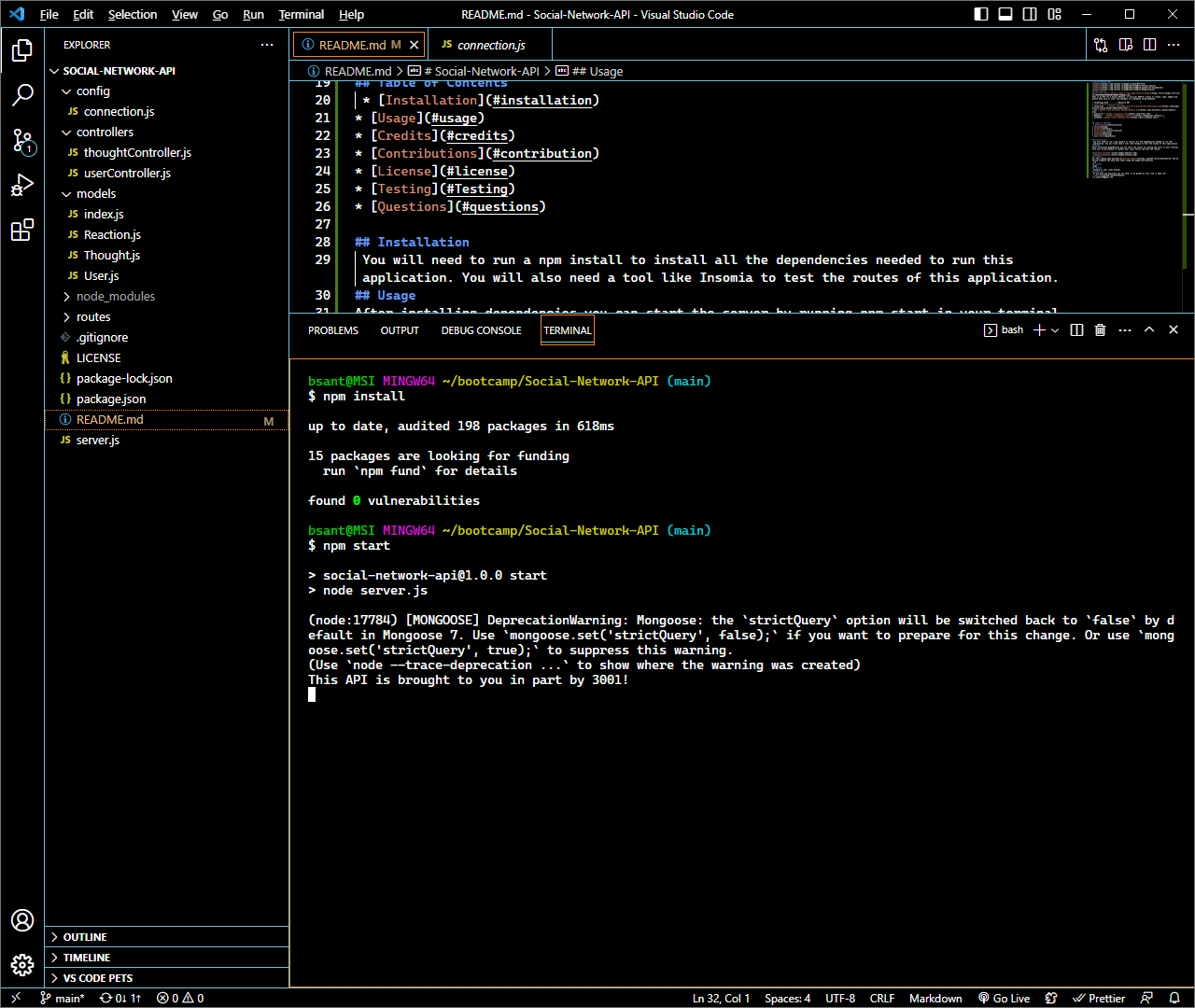The height and width of the screenshot is (1008, 1195).
Task: Toggle secondary side bar layout icon
Action: 1030,14
